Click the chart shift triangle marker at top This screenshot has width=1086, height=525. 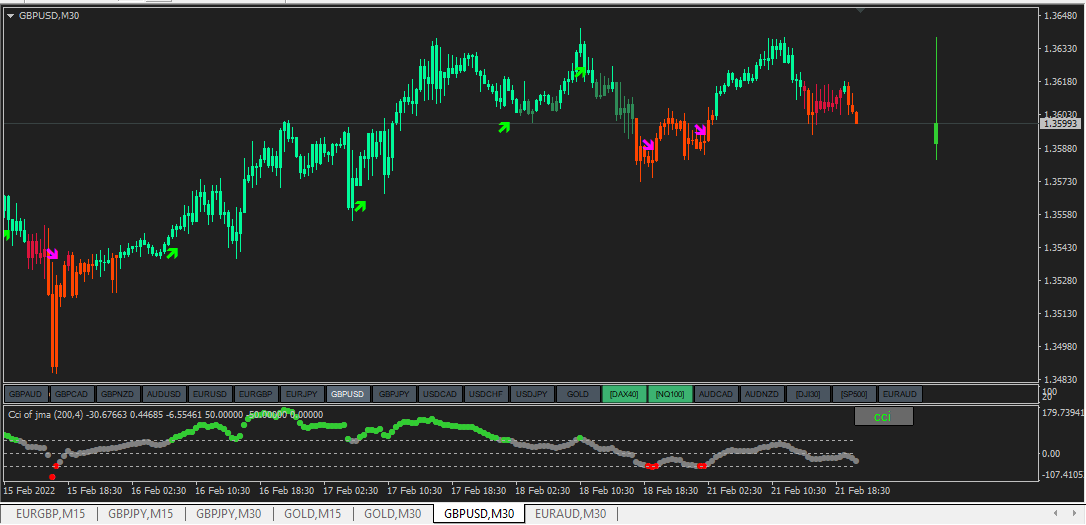coord(860,10)
